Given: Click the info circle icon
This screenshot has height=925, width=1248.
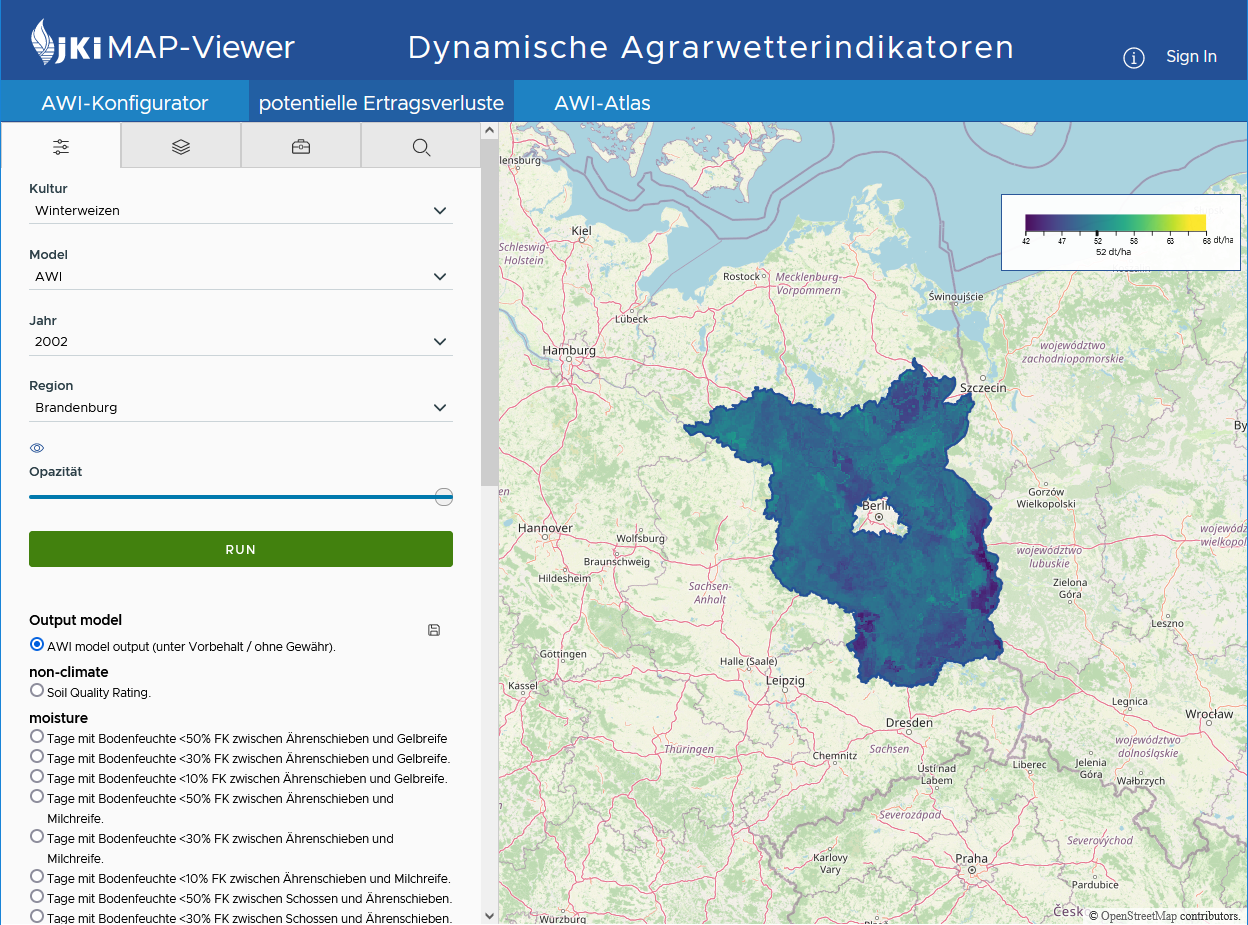Looking at the screenshot, I should click(1133, 58).
